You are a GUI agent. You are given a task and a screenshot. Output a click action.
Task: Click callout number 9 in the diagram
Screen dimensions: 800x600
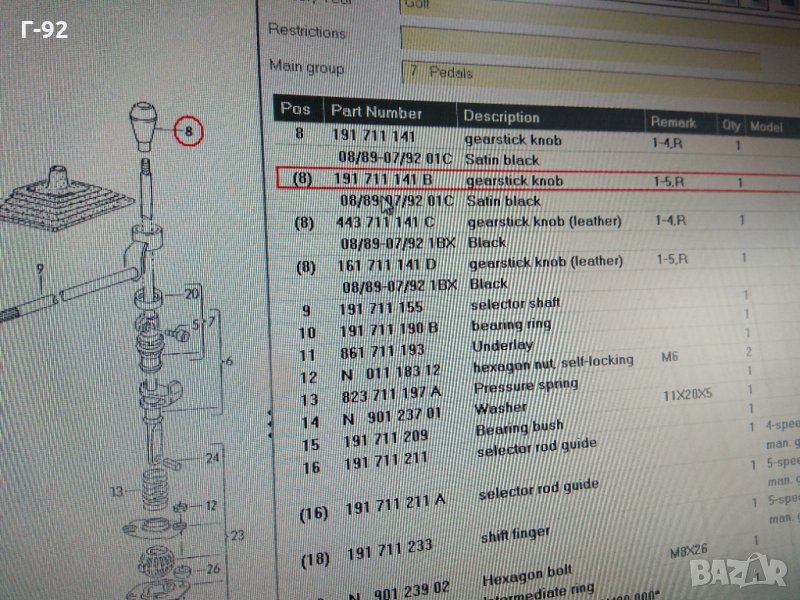[39, 269]
